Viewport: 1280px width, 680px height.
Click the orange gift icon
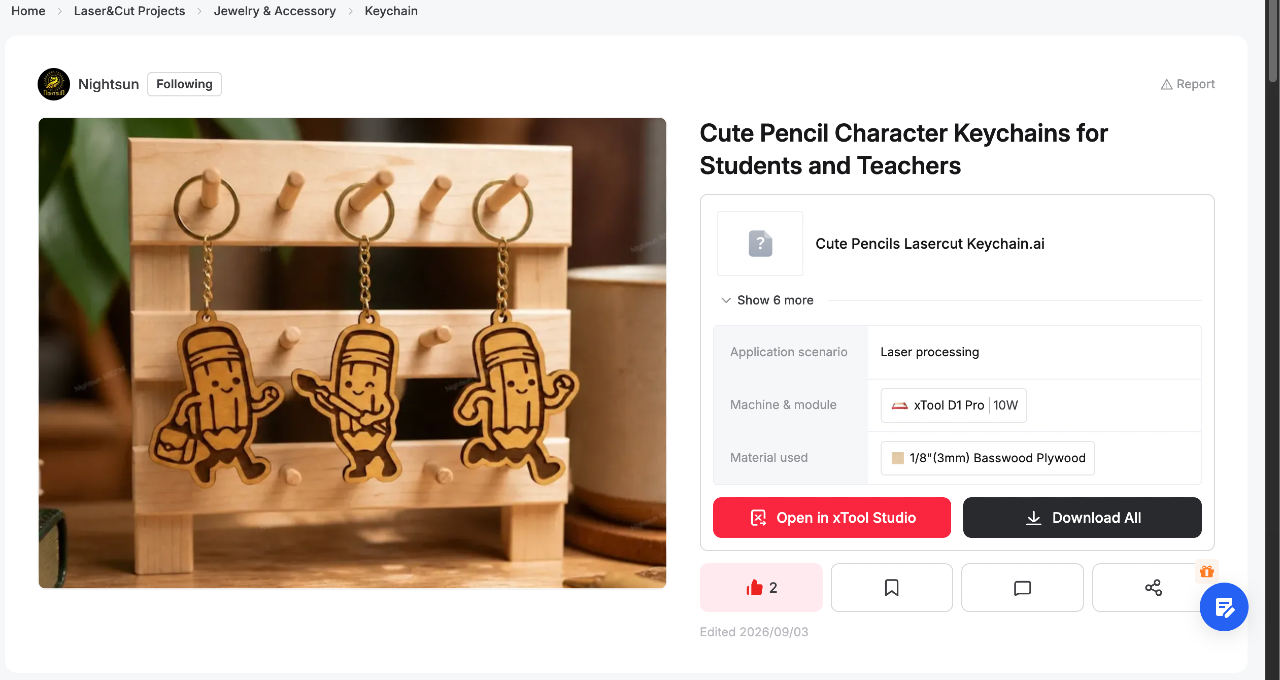click(1207, 572)
